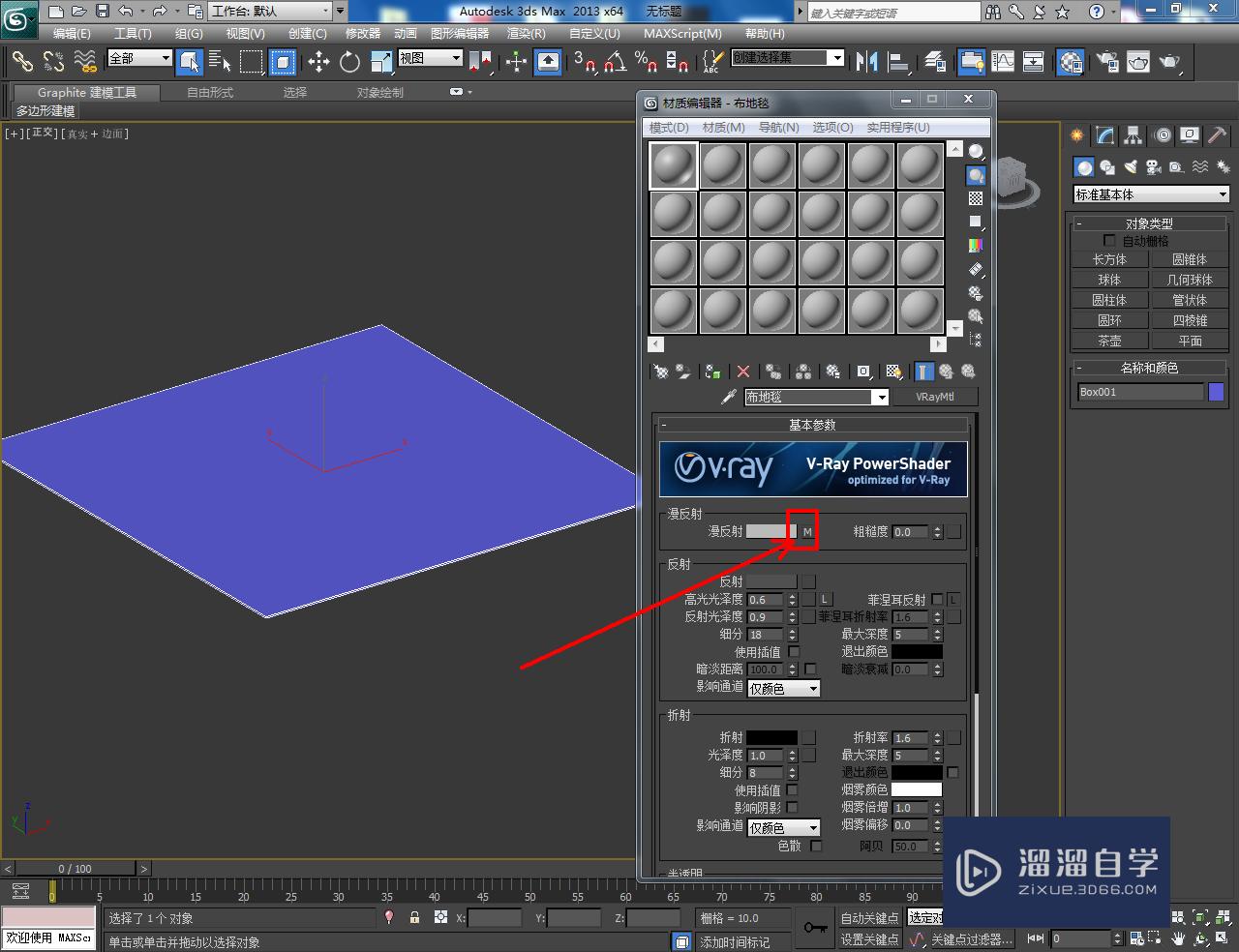This screenshot has height=952, width=1239.
Task: Click the VRayMtl material type button
Action: click(x=934, y=397)
